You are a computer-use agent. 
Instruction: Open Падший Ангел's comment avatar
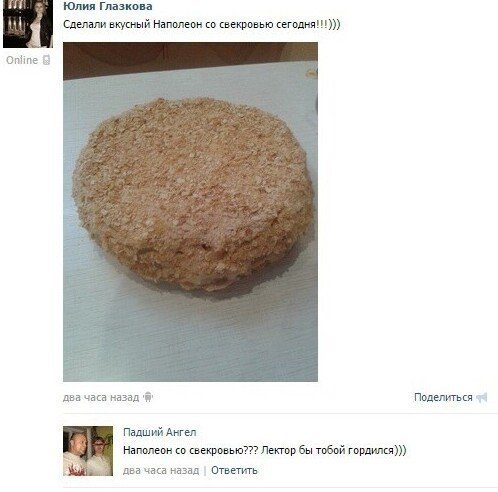point(88,451)
